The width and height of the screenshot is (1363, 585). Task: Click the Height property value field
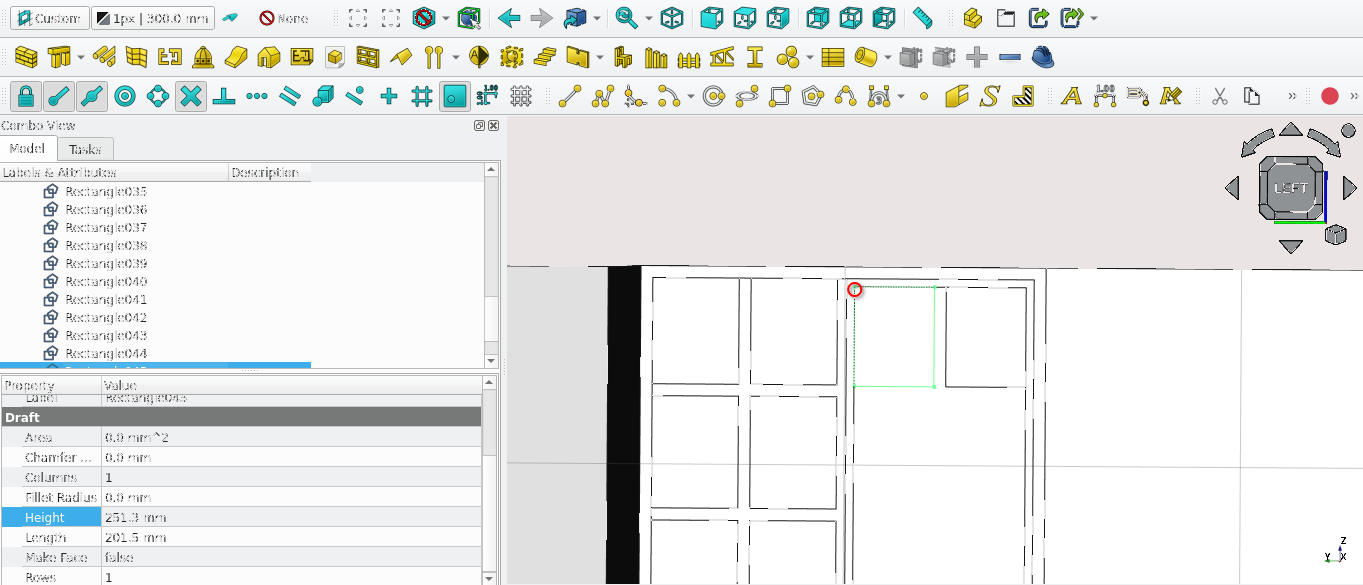pos(290,518)
